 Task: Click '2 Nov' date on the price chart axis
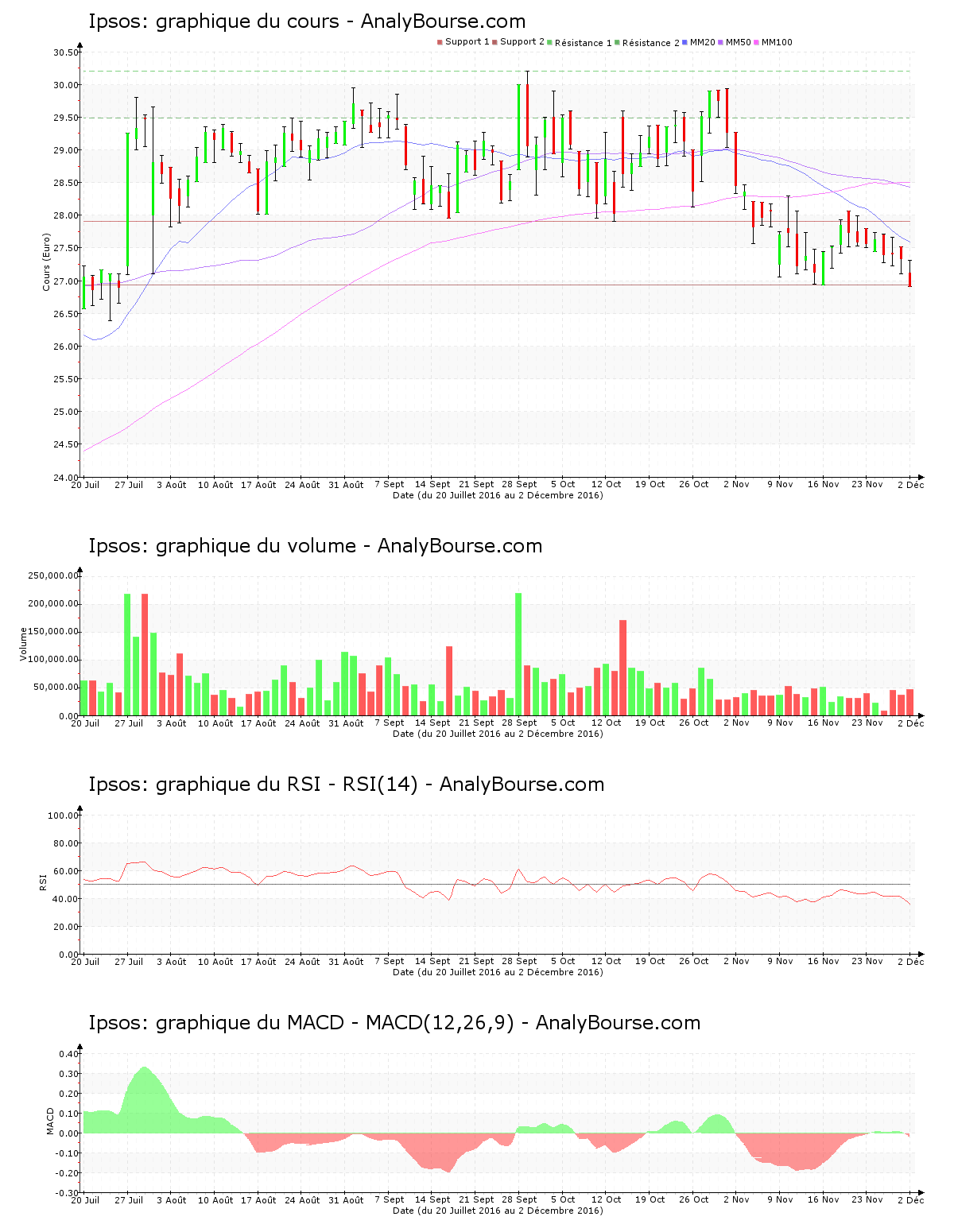click(736, 484)
